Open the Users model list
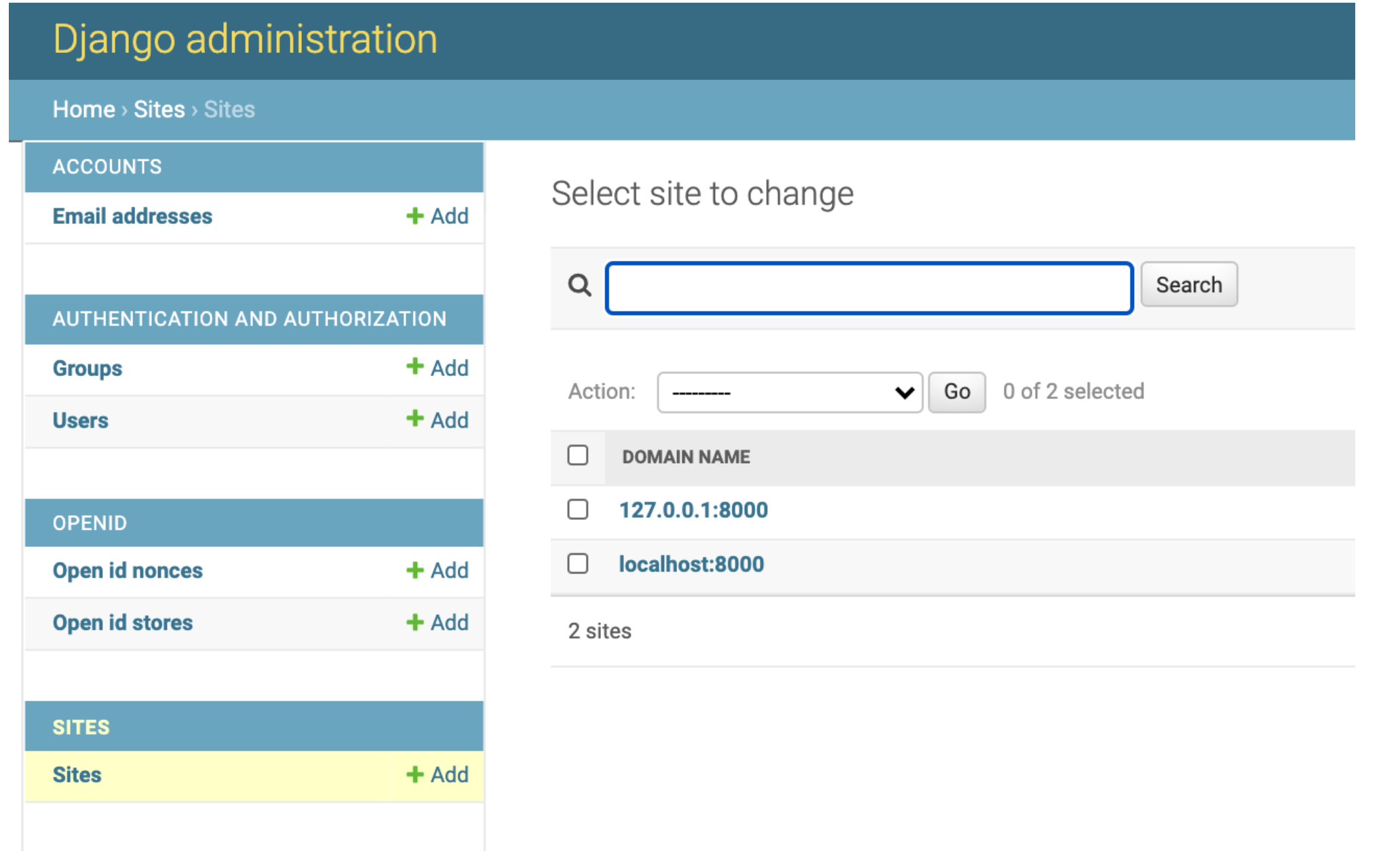The image size is (1400, 866). click(81, 420)
